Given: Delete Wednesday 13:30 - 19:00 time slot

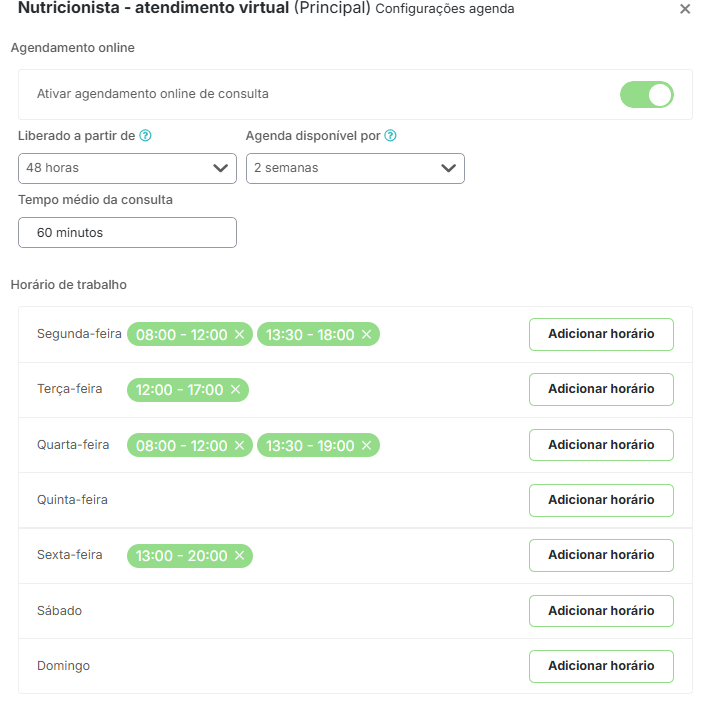Looking at the screenshot, I should (x=366, y=445).
